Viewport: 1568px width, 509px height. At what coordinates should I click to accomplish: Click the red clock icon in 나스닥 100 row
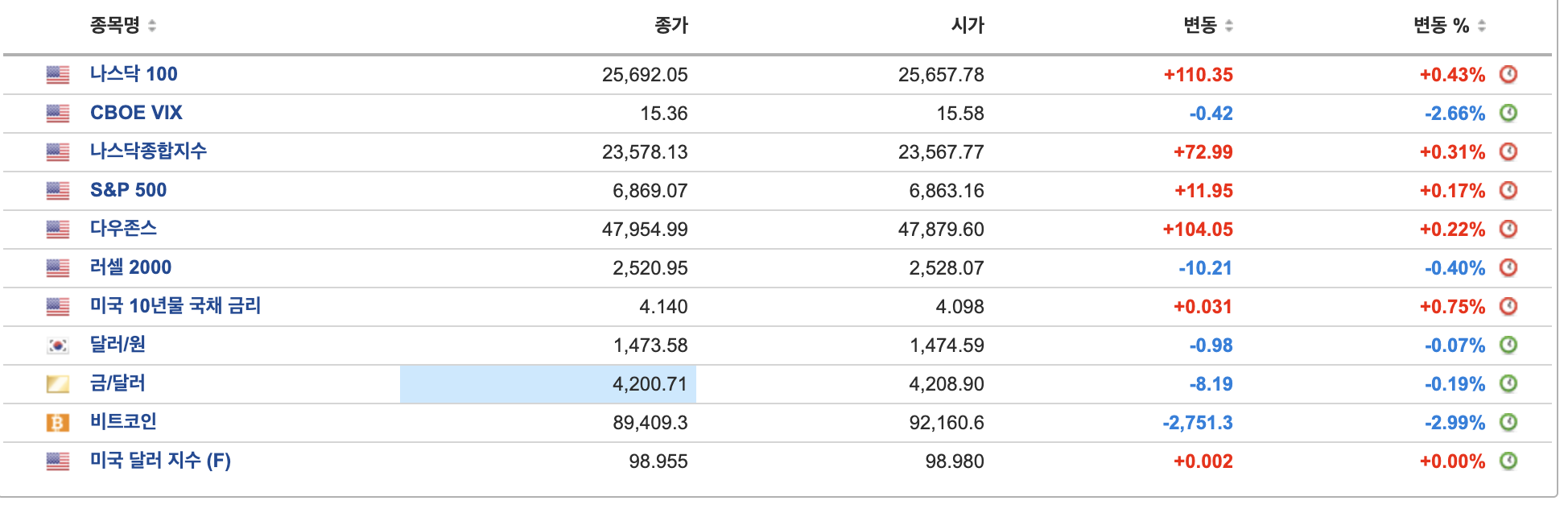point(1508,75)
